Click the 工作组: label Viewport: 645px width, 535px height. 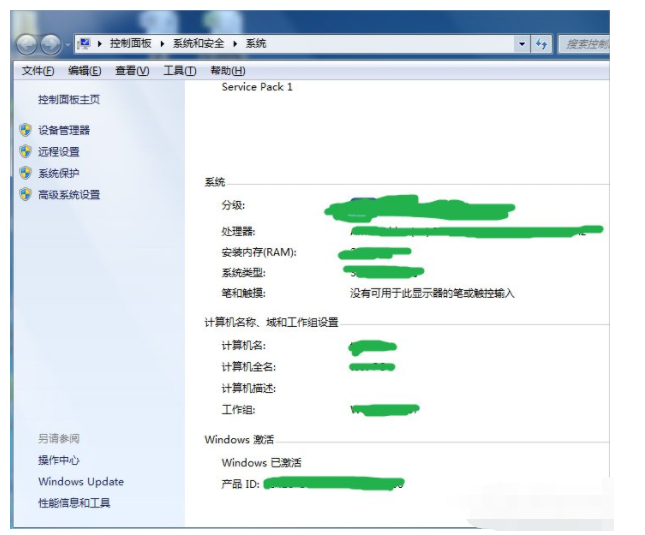[238, 410]
